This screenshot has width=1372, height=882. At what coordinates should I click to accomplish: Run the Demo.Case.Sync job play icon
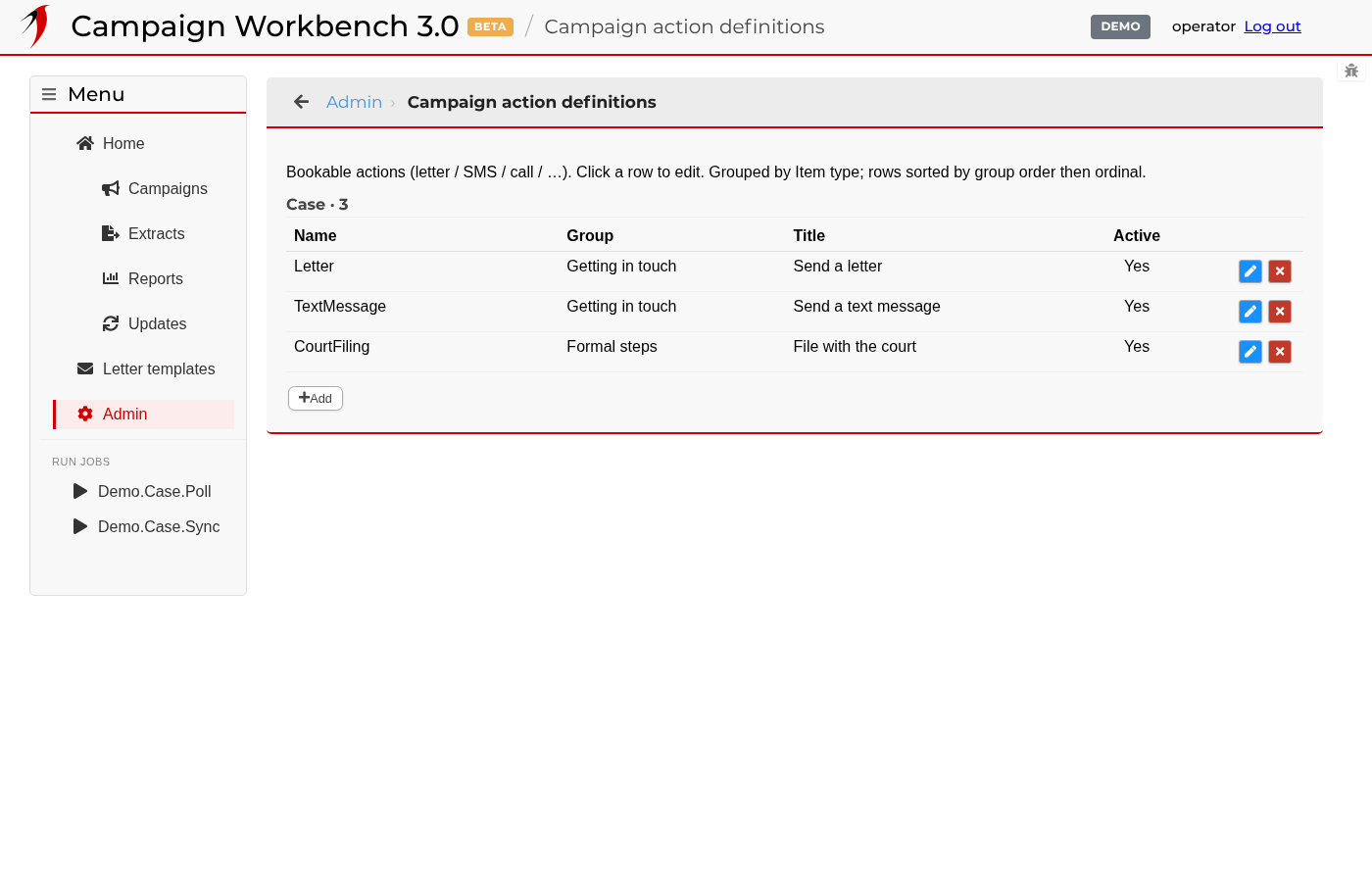click(x=80, y=526)
